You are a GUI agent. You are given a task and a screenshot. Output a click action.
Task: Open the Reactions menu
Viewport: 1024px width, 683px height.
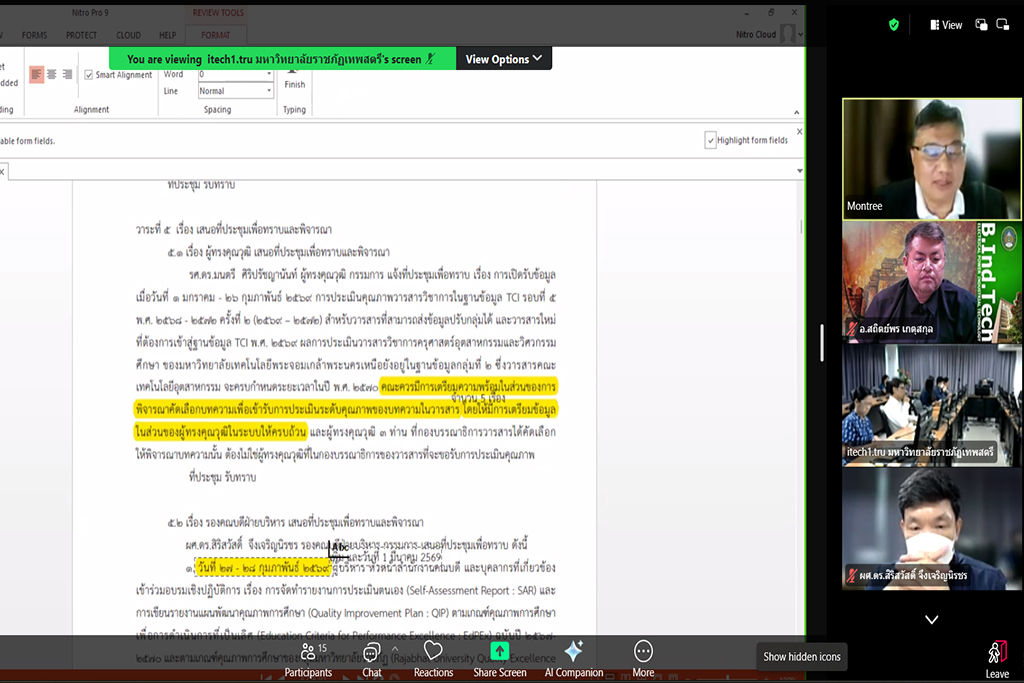pyautogui.click(x=433, y=659)
